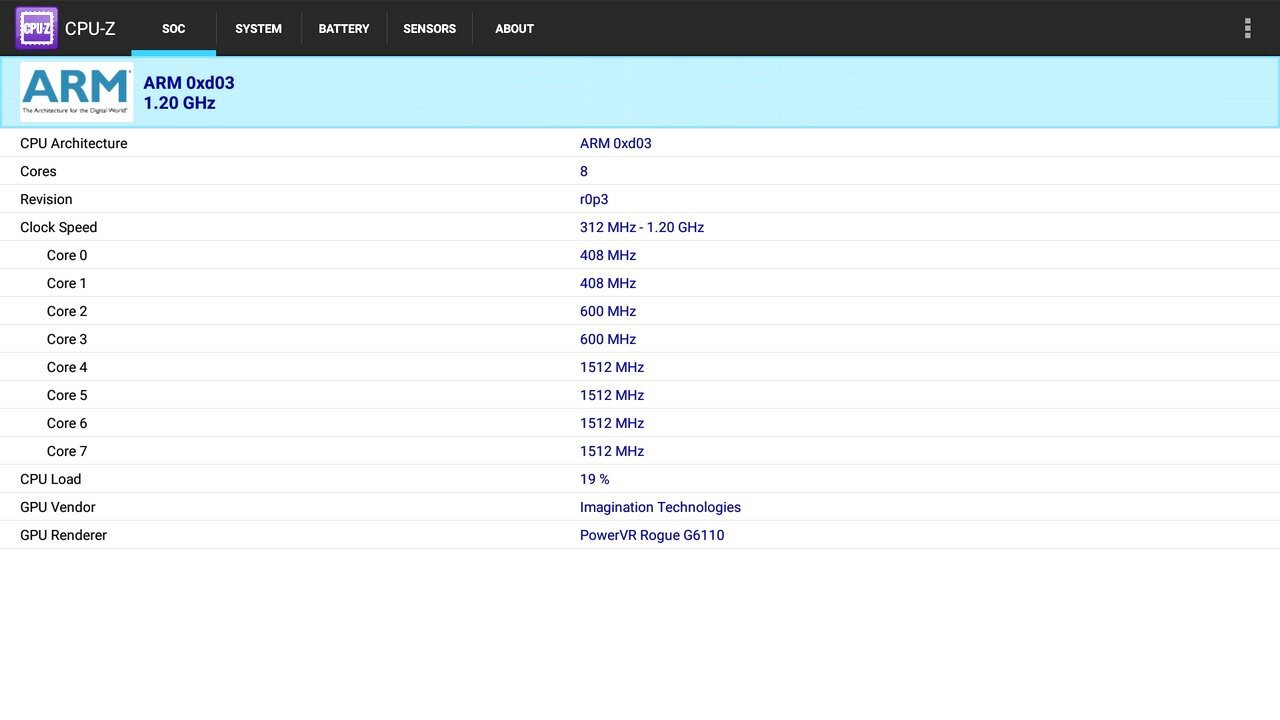This screenshot has height=720, width=1280.
Task: Click Core 3's '600 MHz' value
Action: (x=608, y=339)
